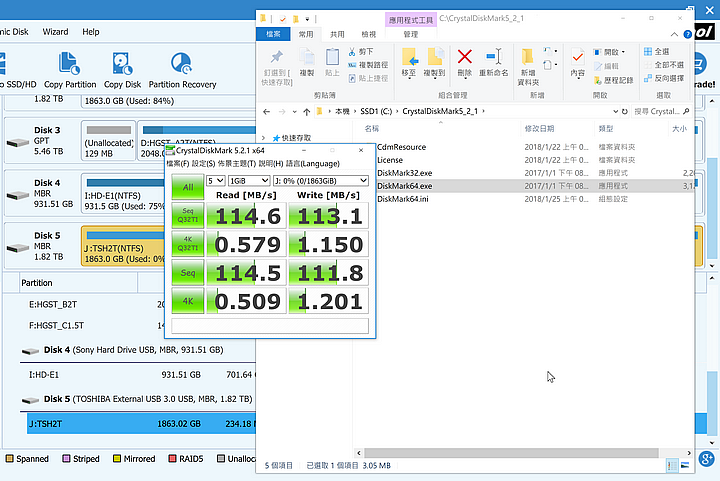Expand the Quick Access tree node

click(x=264, y=138)
